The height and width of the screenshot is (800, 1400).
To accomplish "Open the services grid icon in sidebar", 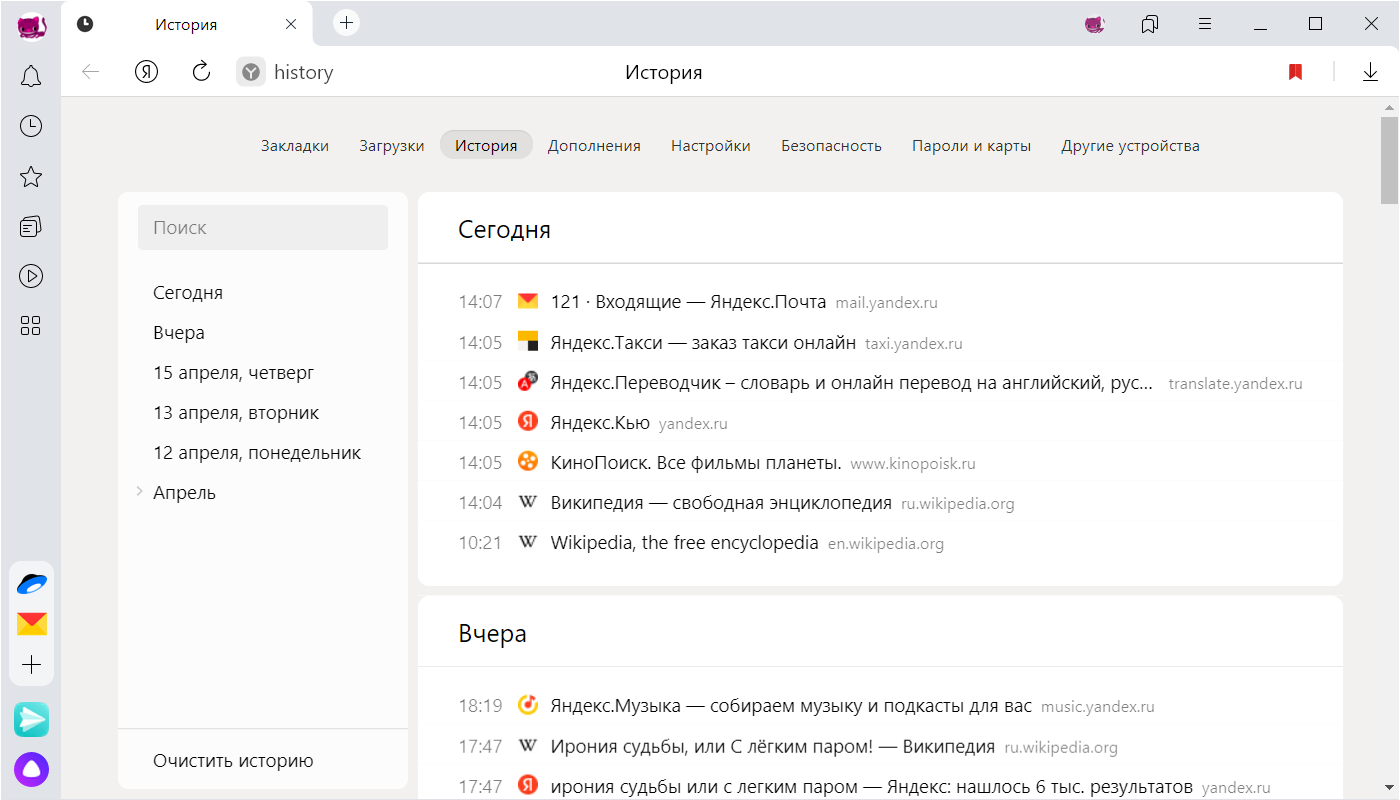I will [31, 325].
